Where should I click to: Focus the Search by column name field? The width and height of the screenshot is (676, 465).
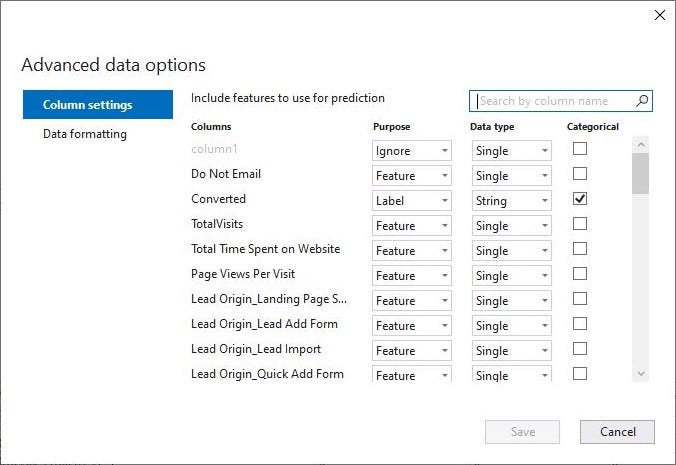tap(553, 101)
